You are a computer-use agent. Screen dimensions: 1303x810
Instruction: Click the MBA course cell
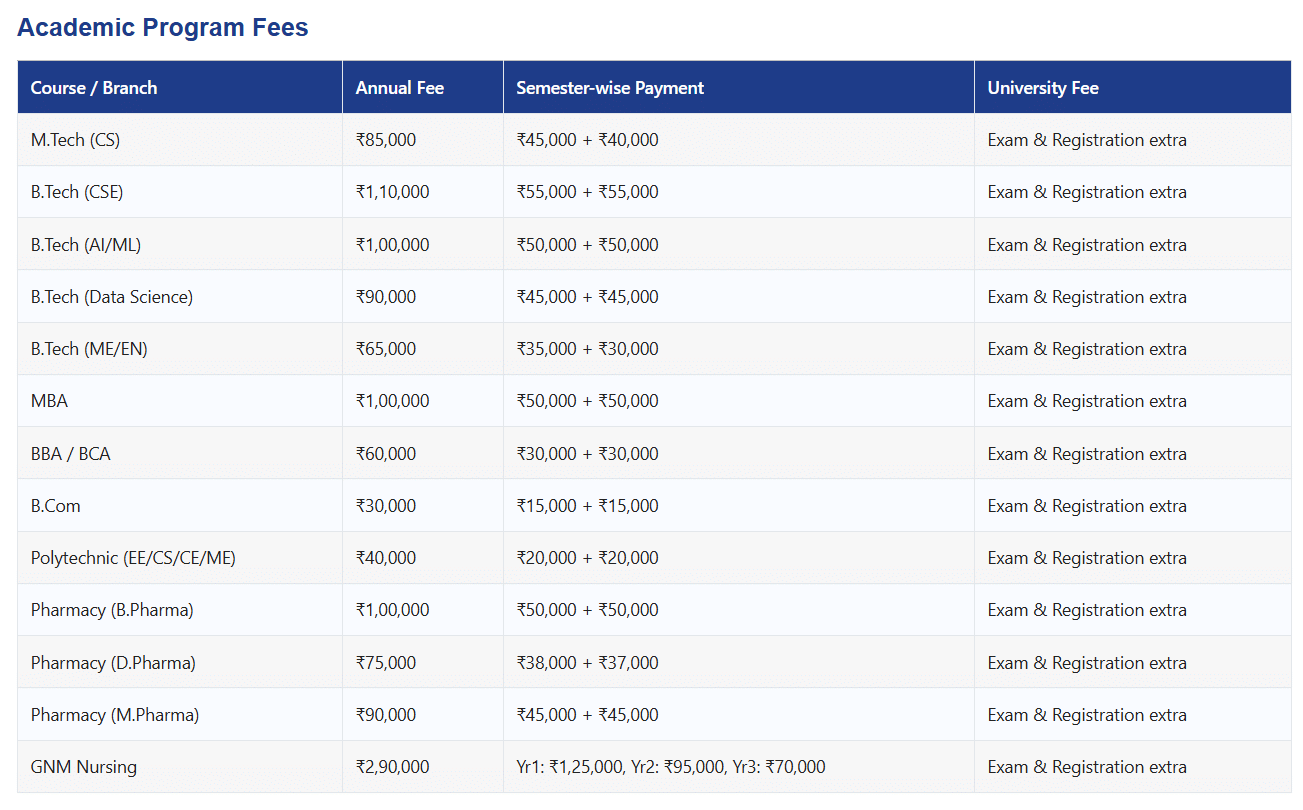pyautogui.click(x=49, y=401)
